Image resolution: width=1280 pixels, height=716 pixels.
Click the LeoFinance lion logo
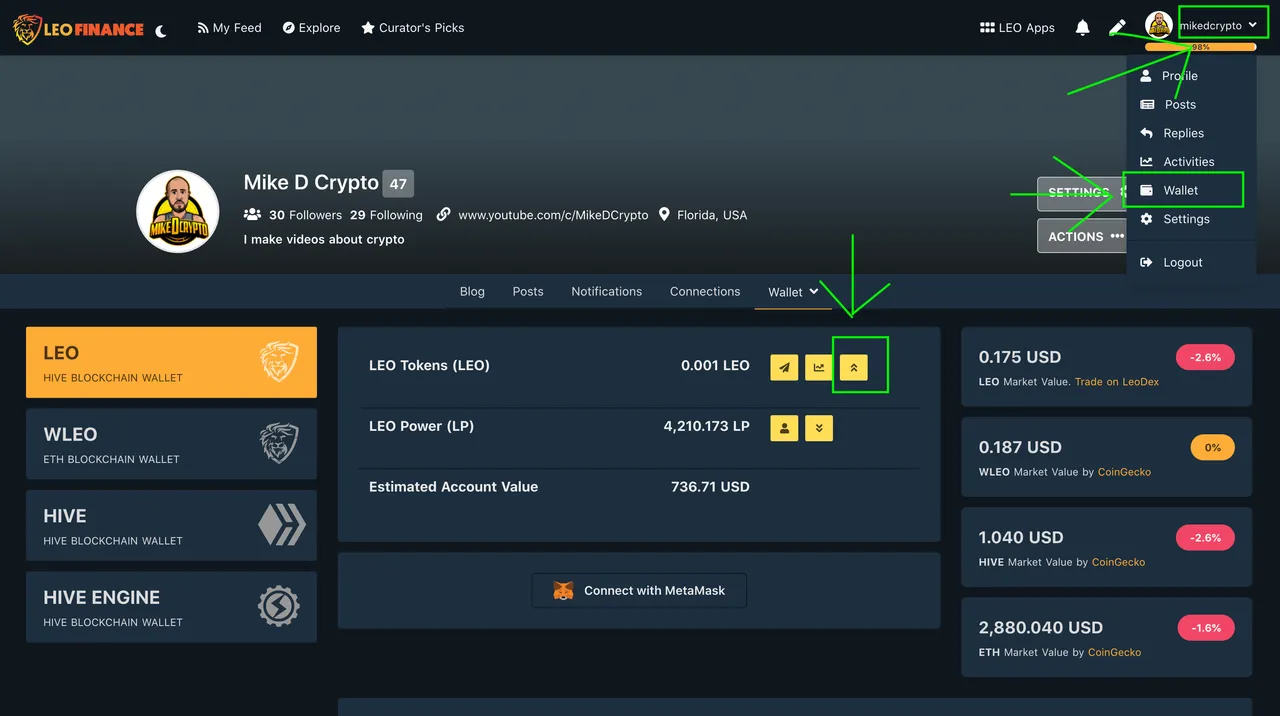point(79,29)
